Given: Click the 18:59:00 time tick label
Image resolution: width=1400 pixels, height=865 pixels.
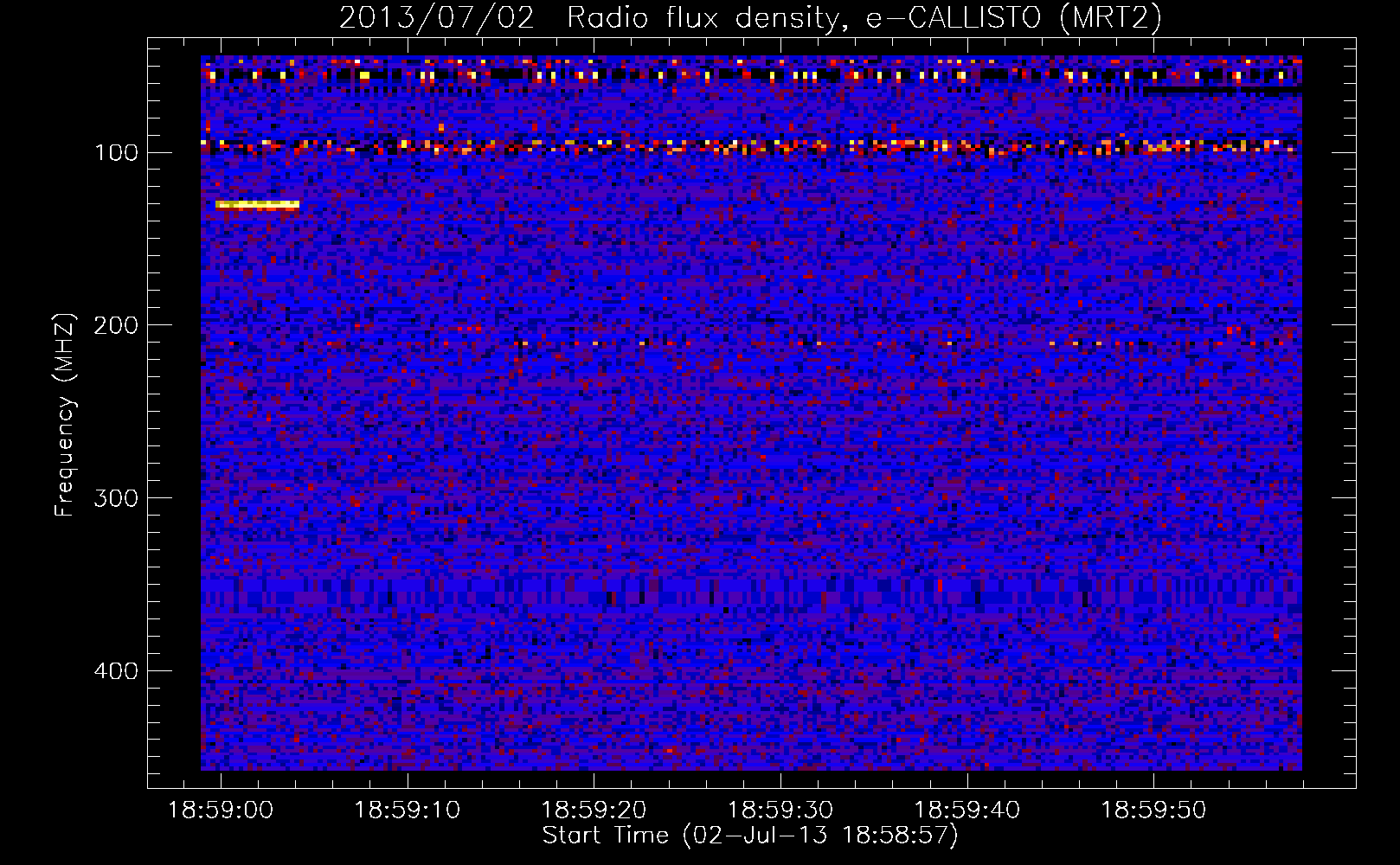Looking at the screenshot, I should (221, 811).
